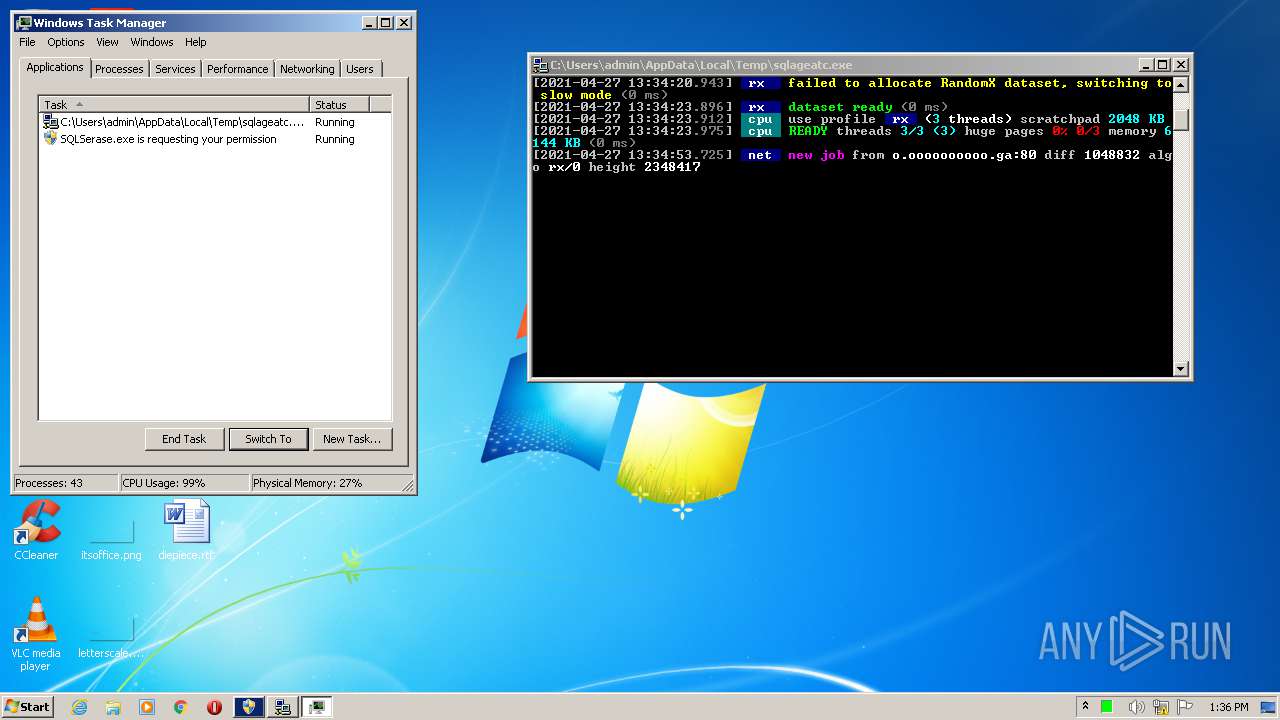Open the CCleaner desktop shortcut
The height and width of the screenshot is (720, 1280).
coord(36,530)
